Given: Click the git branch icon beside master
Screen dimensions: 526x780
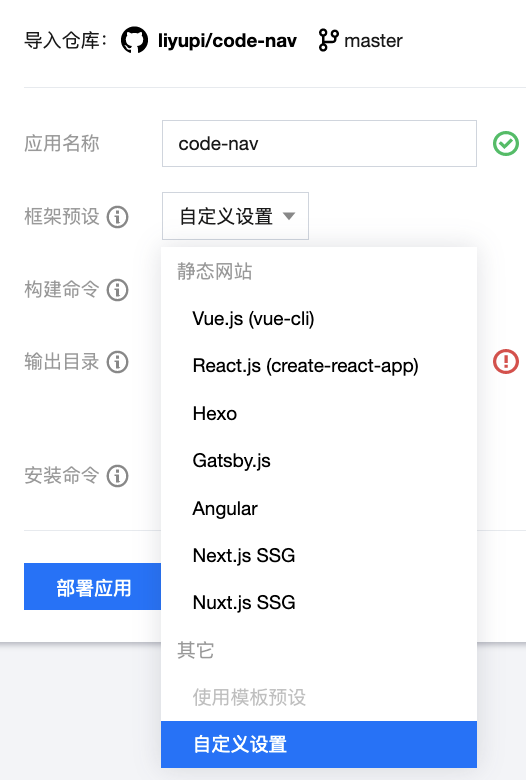Looking at the screenshot, I should point(328,40).
